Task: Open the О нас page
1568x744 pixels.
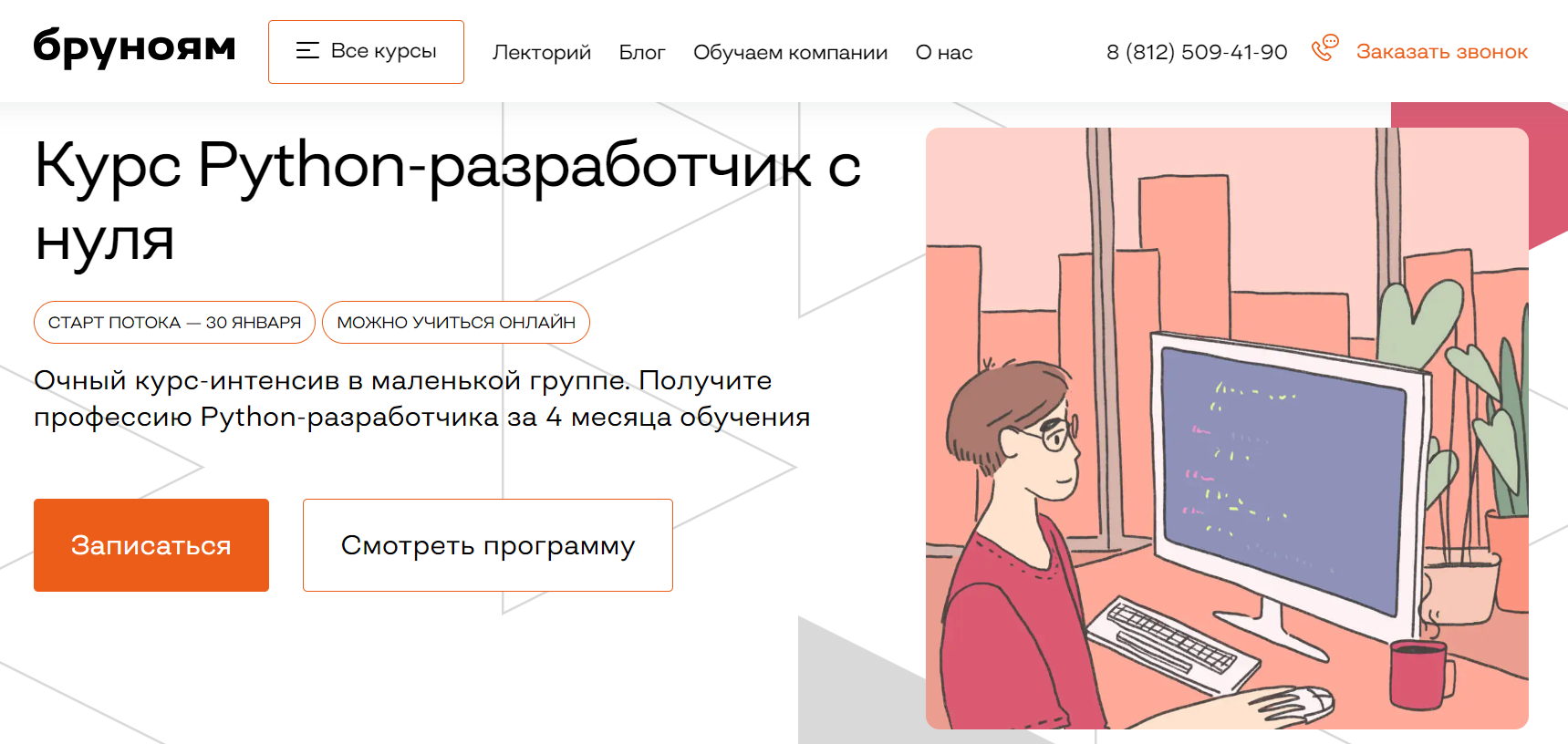Action: pos(944,52)
